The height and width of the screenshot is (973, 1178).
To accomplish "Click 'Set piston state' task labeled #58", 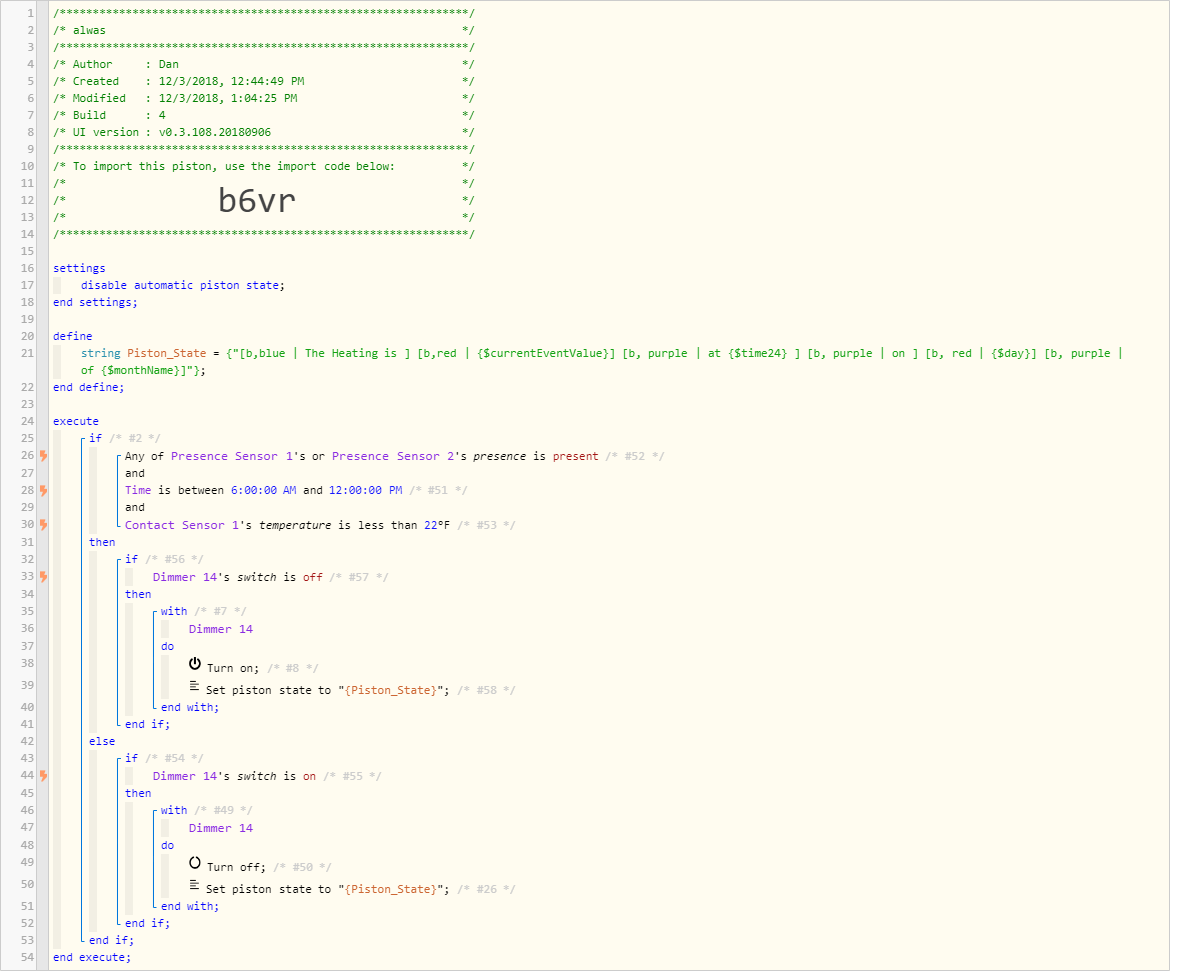I will (328, 690).
